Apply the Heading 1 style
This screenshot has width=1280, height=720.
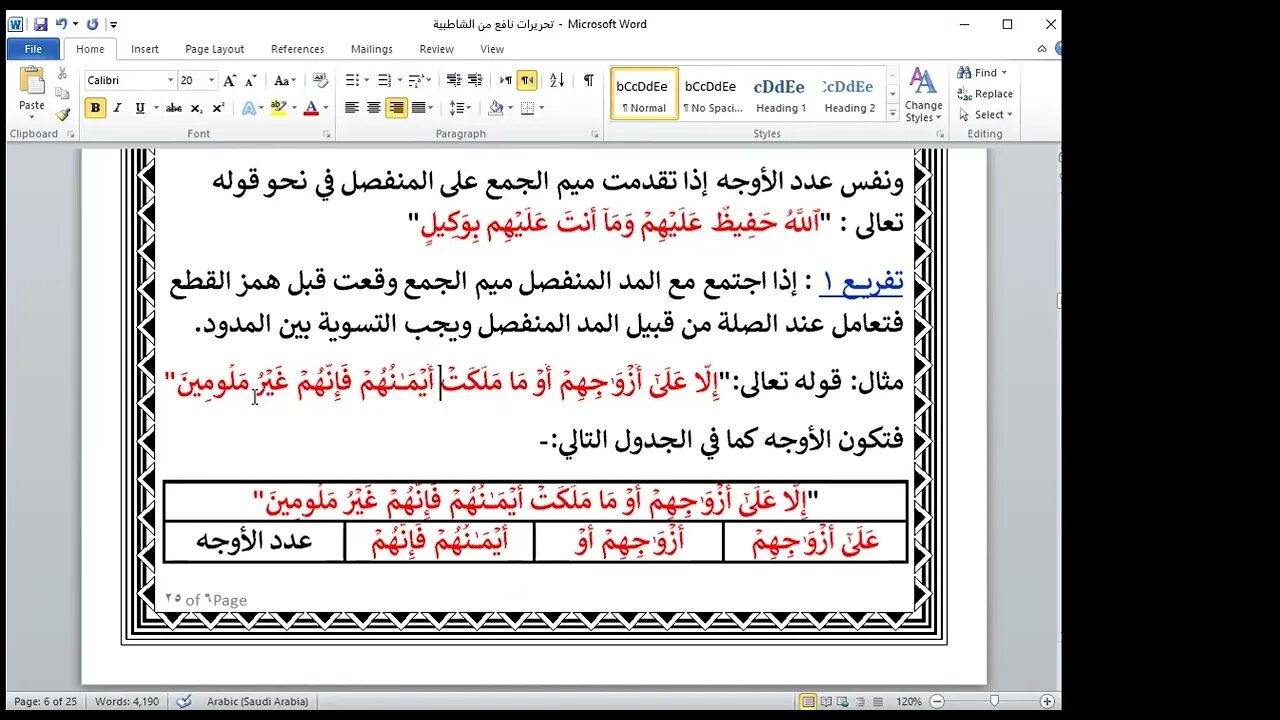780,94
